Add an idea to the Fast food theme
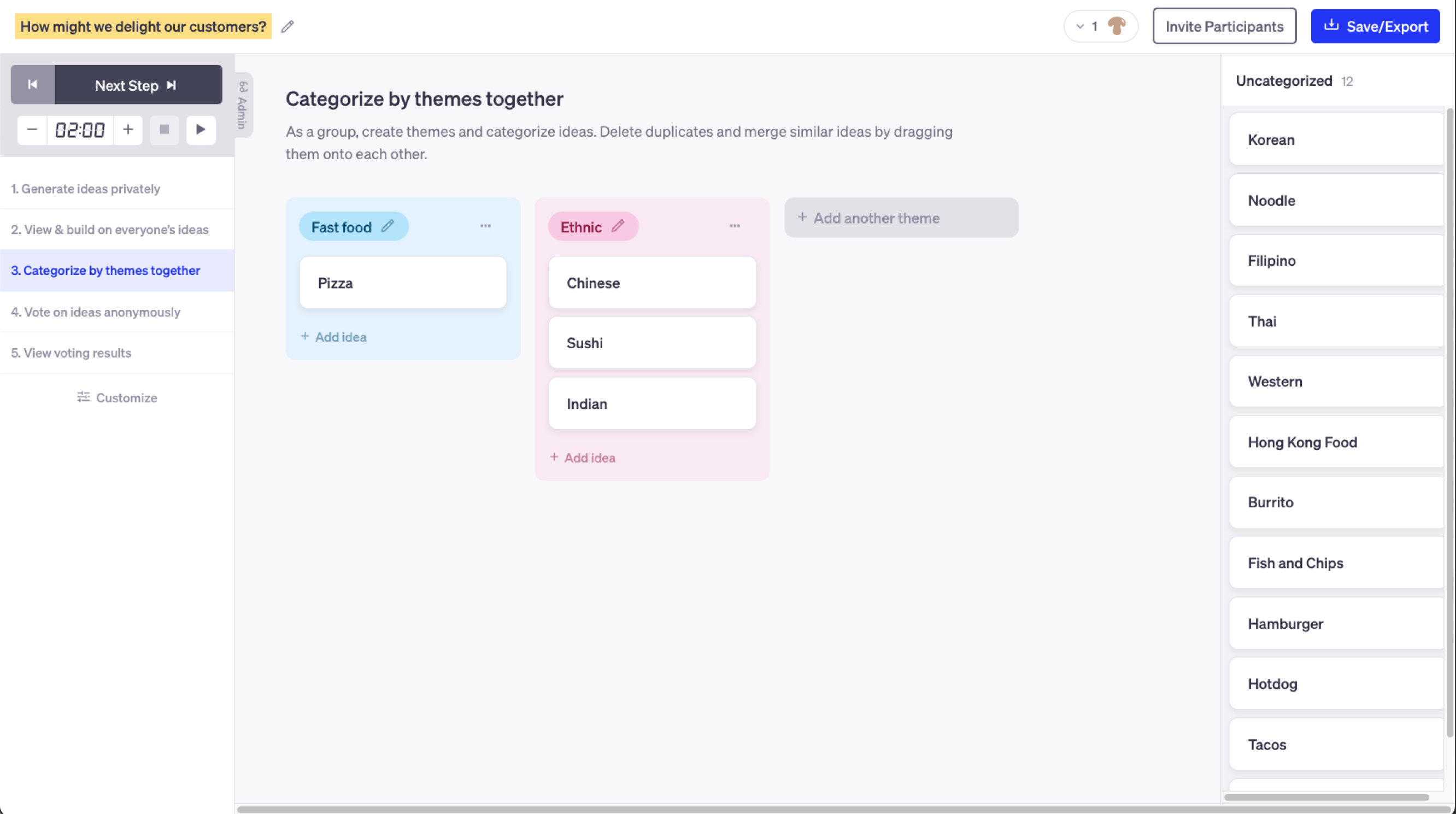Viewport: 1456px width, 814px height. [x=333, y=336]
